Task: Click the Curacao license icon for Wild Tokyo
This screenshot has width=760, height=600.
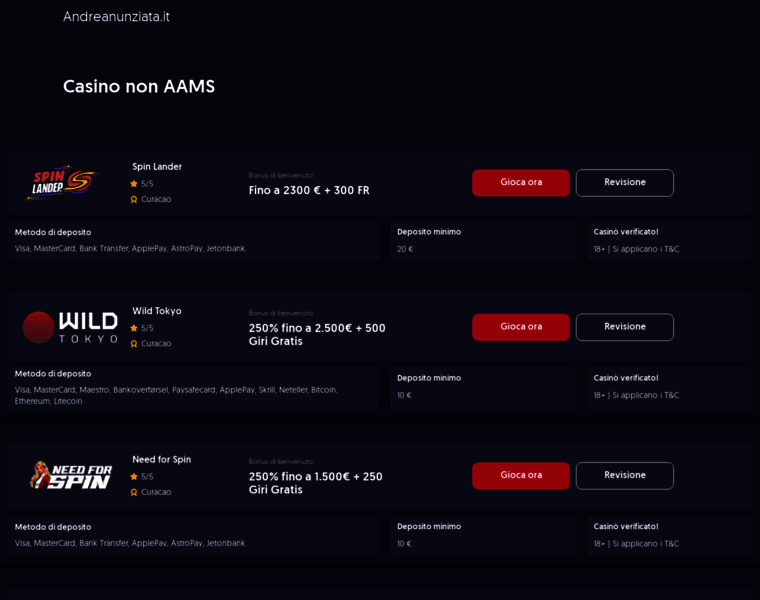Action: tap(134, 343)
